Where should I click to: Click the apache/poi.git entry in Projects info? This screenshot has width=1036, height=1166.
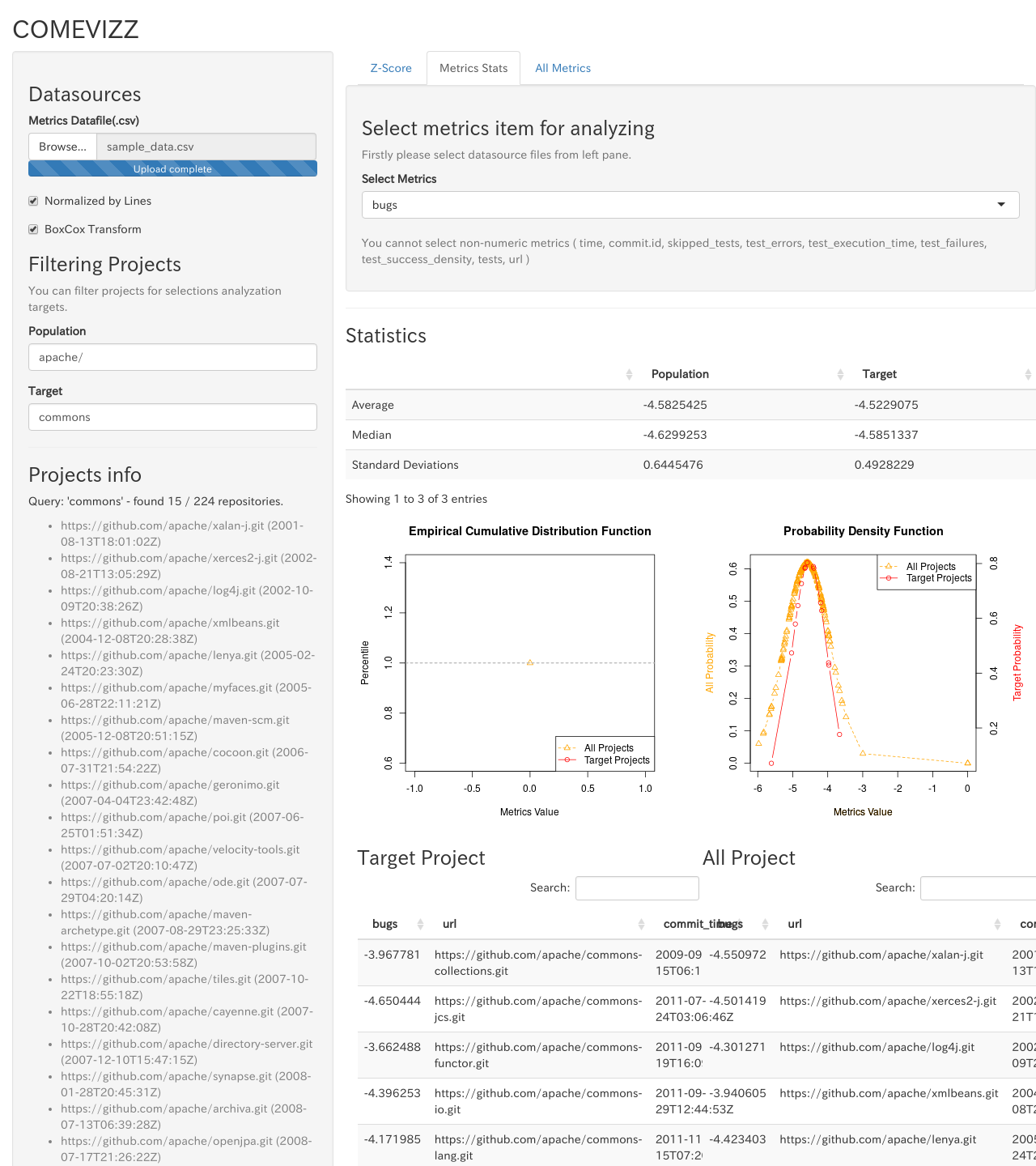pyautogui.click(x=182, y=825)
